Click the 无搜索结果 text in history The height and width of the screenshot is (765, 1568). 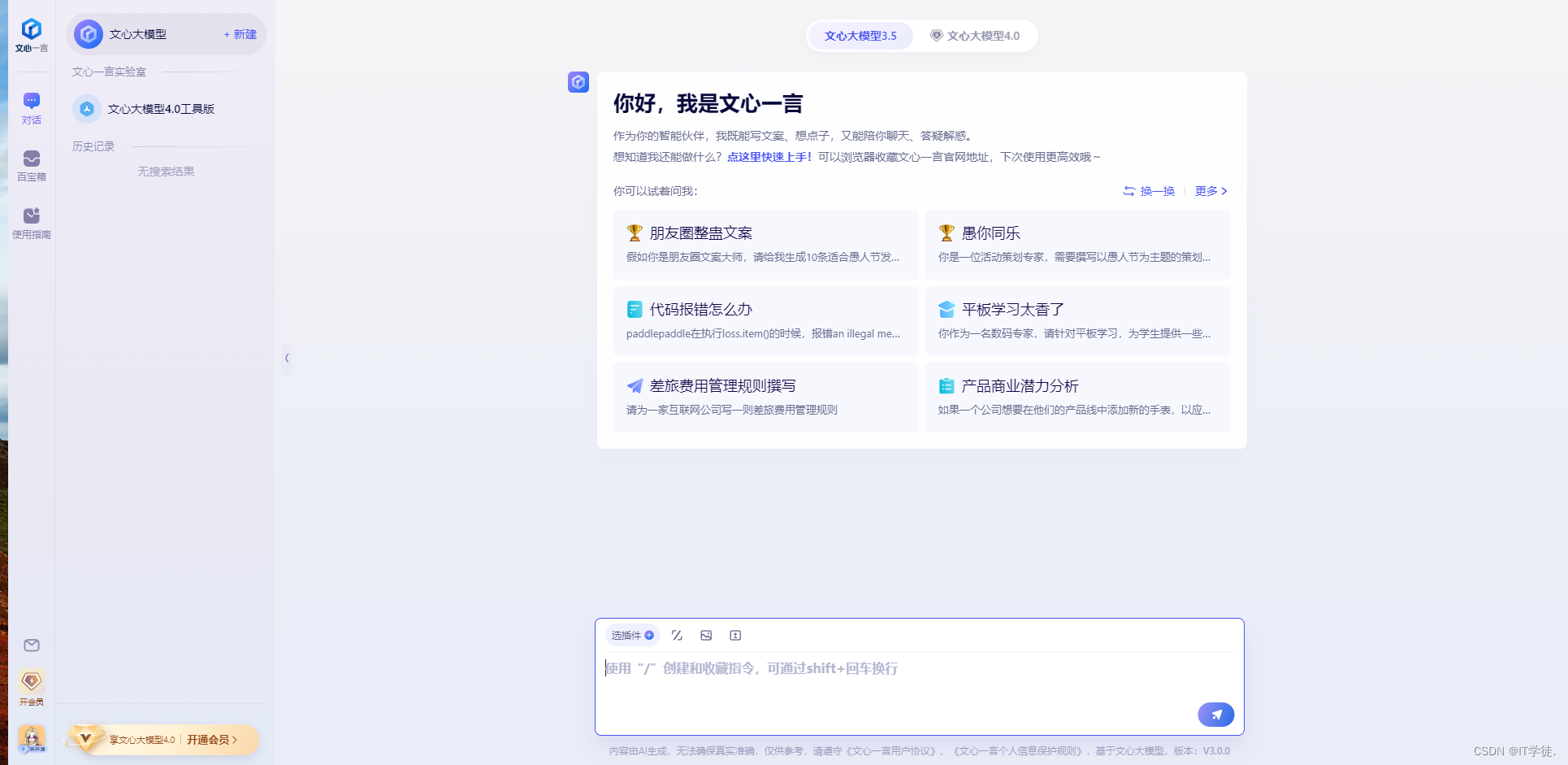point(166,172)
